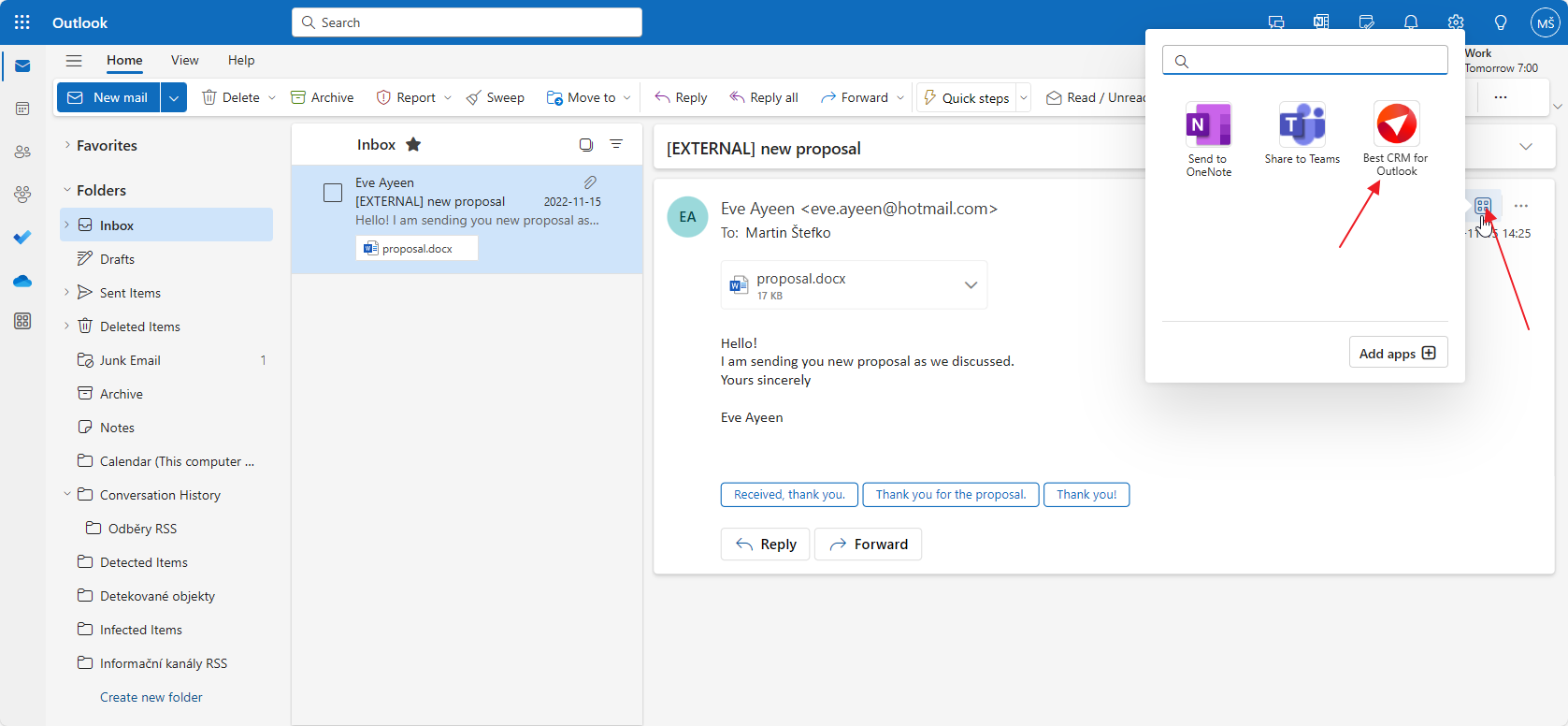Choose 'Thank you for the proposal.' reply
The width and height of the screenshot is (1568, 726).
[951, 495]
